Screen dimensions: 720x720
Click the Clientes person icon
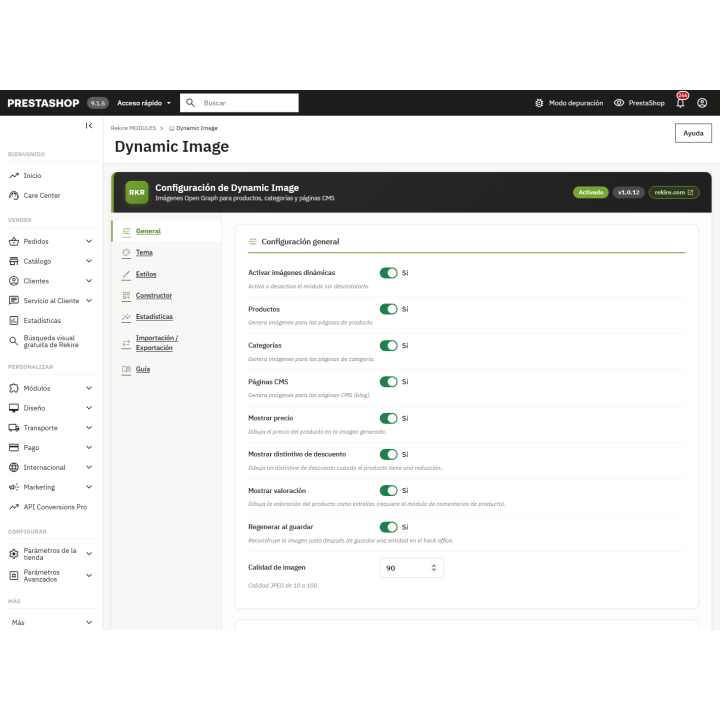(x=14, y=281)
